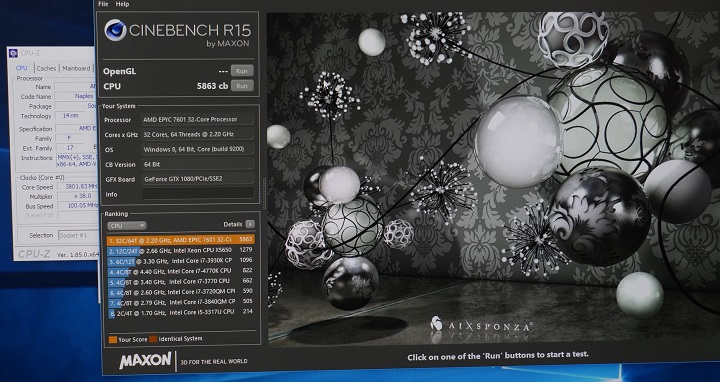Click the brown Identical System legend swatch
This screenshot has width=720, height=382.
pyautogui.click(x=153, y=339)
